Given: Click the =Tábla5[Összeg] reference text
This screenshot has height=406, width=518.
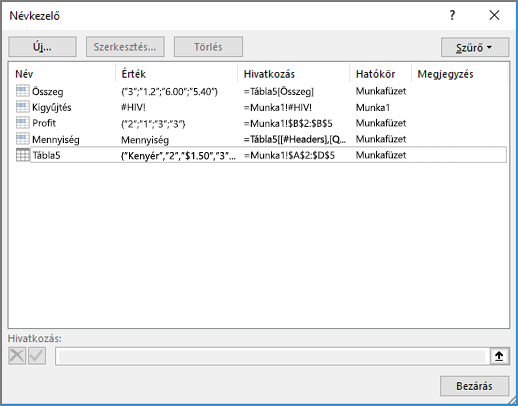Looking at the screenshot, I should pyautogui.click(x=279, y=91).
